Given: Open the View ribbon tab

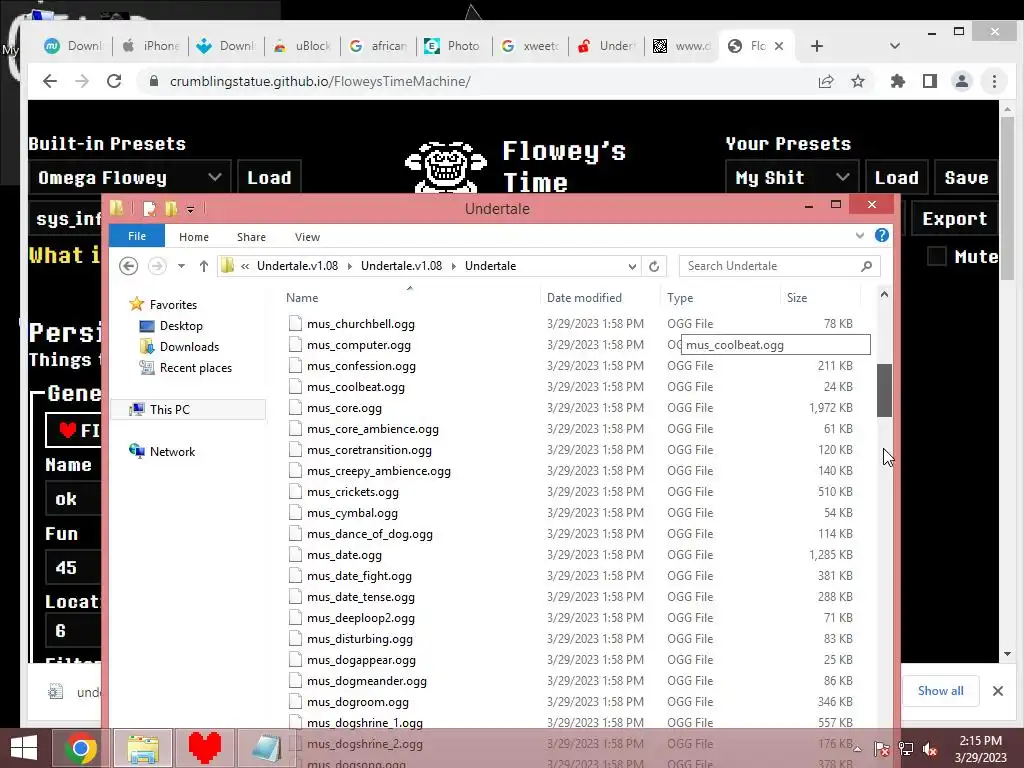Looking at the screenshot, I should (x=307, y=236).
